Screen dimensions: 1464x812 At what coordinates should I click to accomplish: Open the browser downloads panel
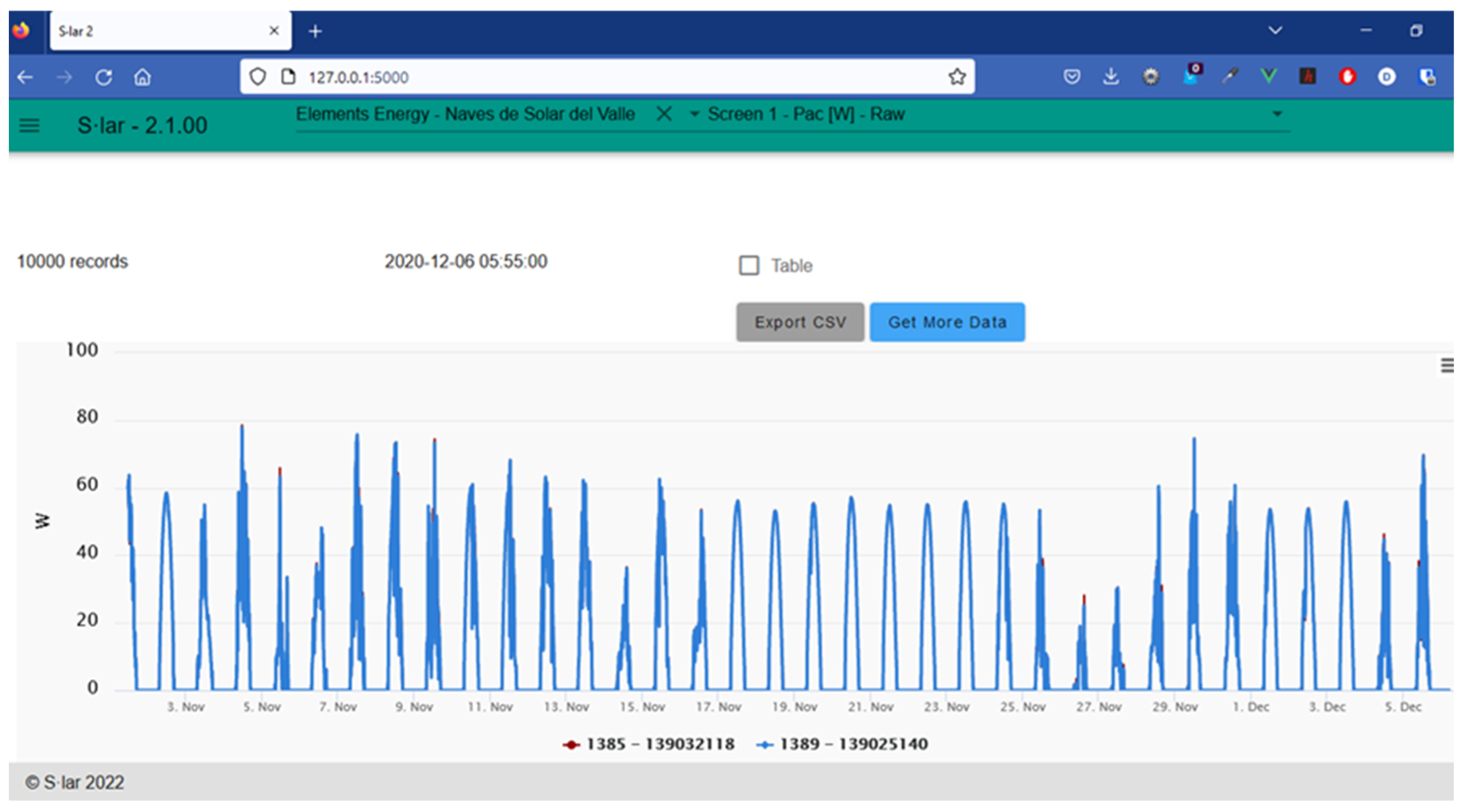point(1110,77)
